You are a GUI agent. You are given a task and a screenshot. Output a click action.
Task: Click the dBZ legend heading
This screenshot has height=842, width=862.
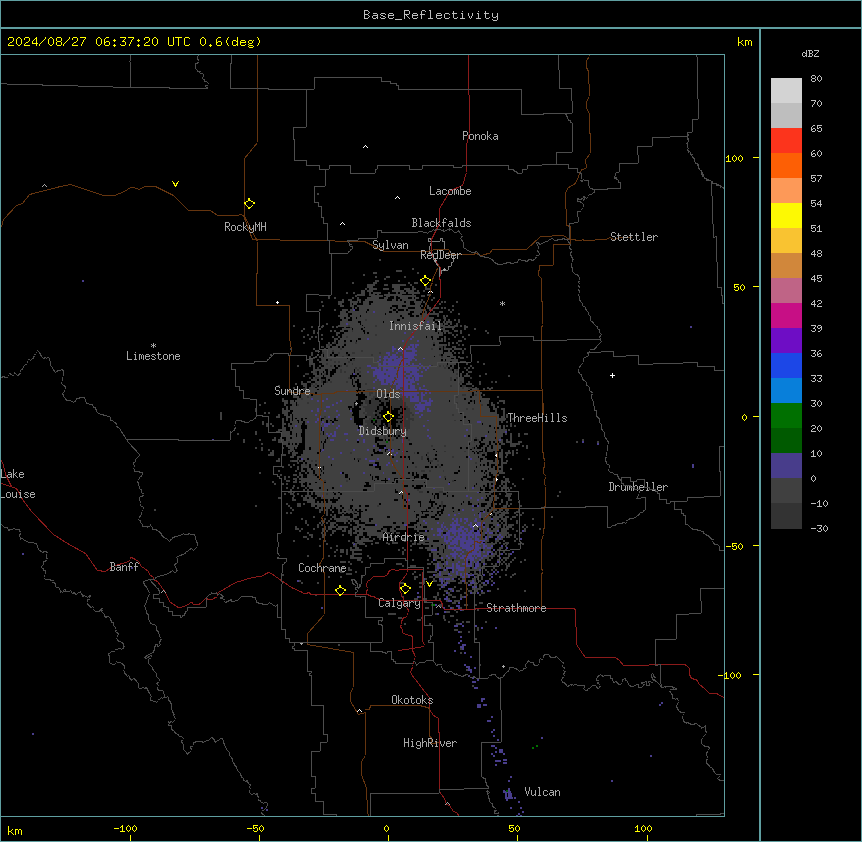[x=810, y=53]
